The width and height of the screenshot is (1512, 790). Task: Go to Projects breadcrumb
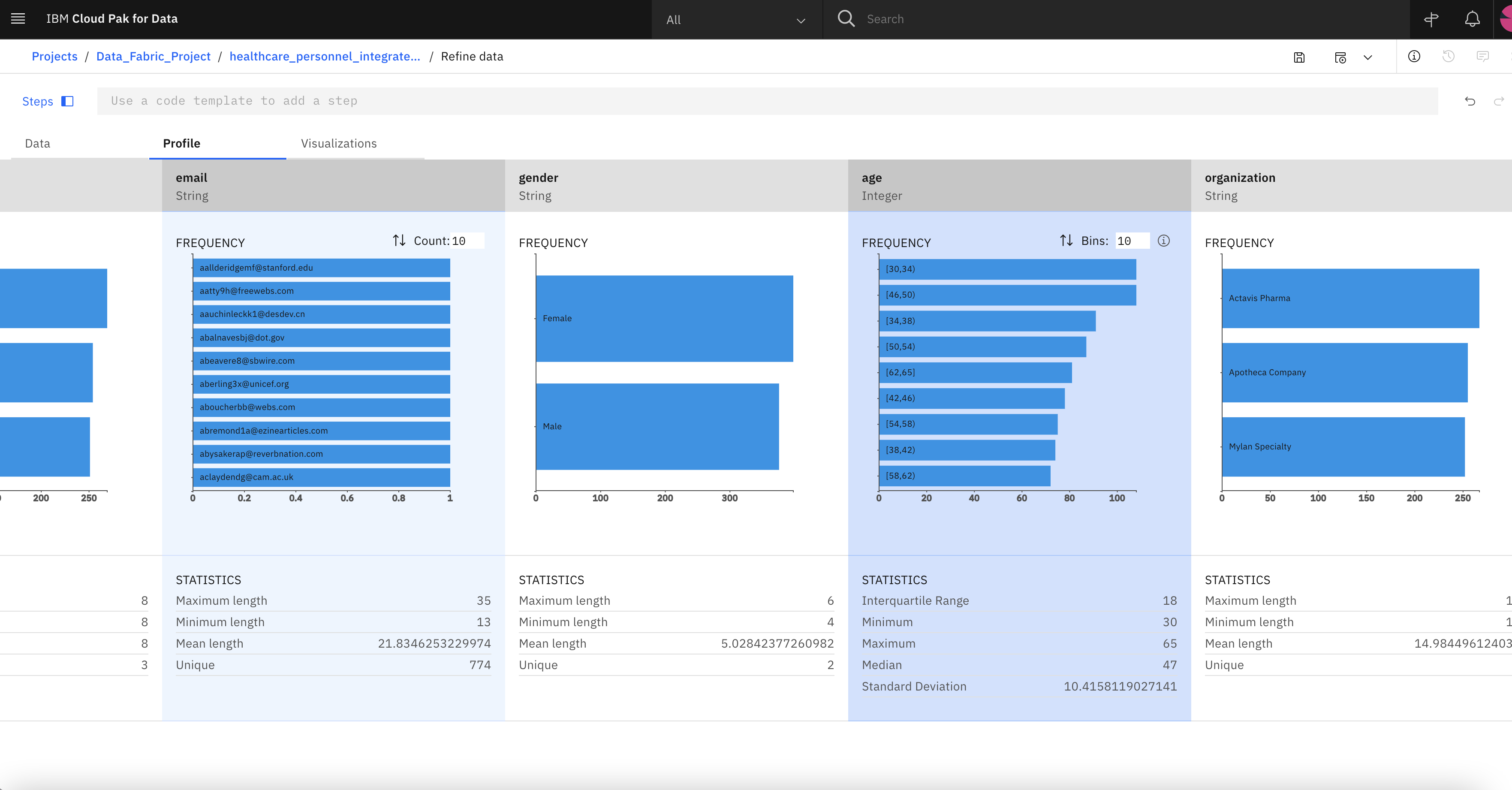pyautogui.click(x=54, y=56)
